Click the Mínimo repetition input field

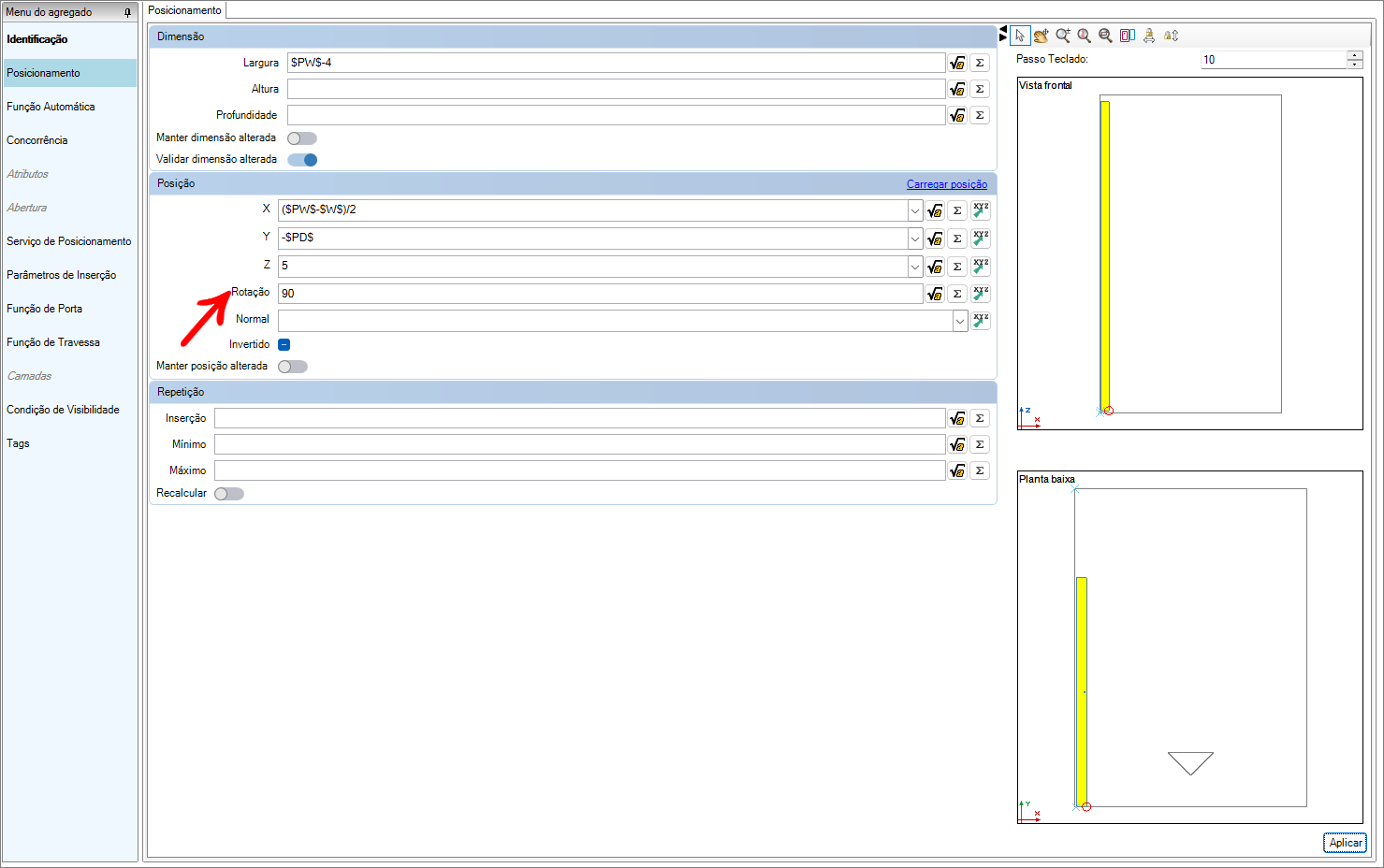(579, 444)
